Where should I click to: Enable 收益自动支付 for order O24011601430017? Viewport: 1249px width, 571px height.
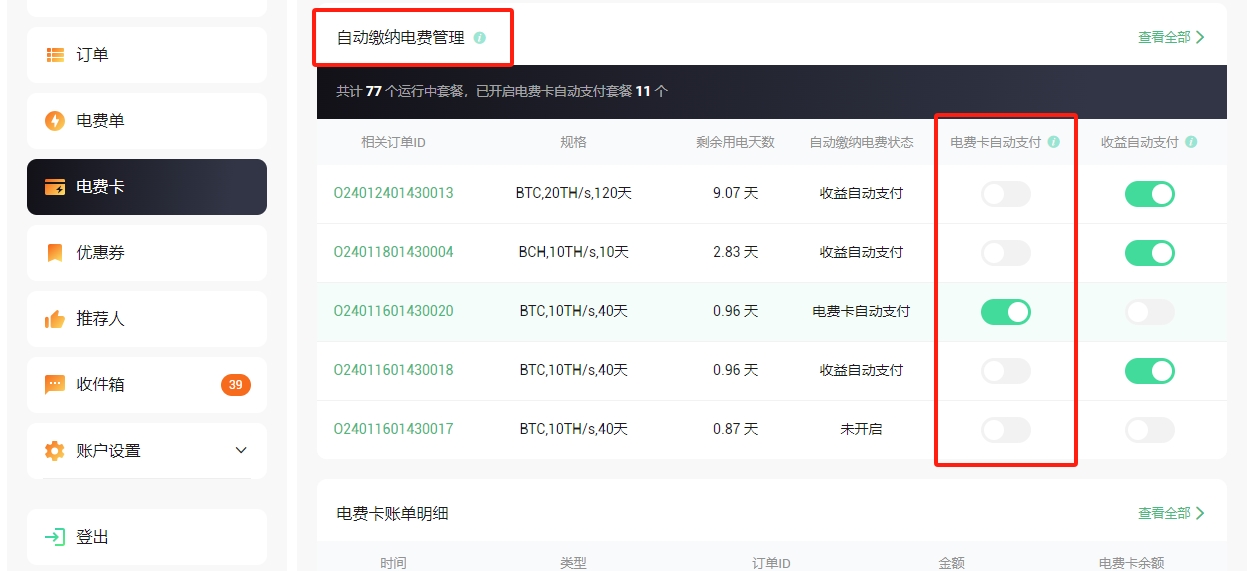(1150, 430)
